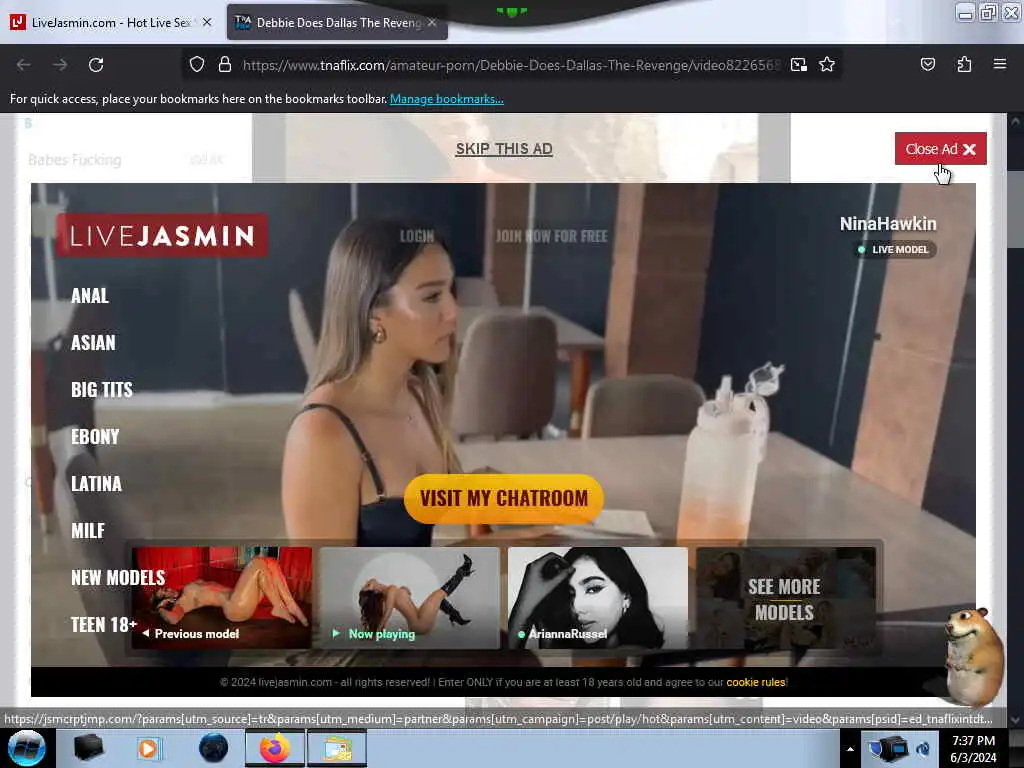Click the tray icon beside the clock
1024x768 pixels.
(923, 749)
